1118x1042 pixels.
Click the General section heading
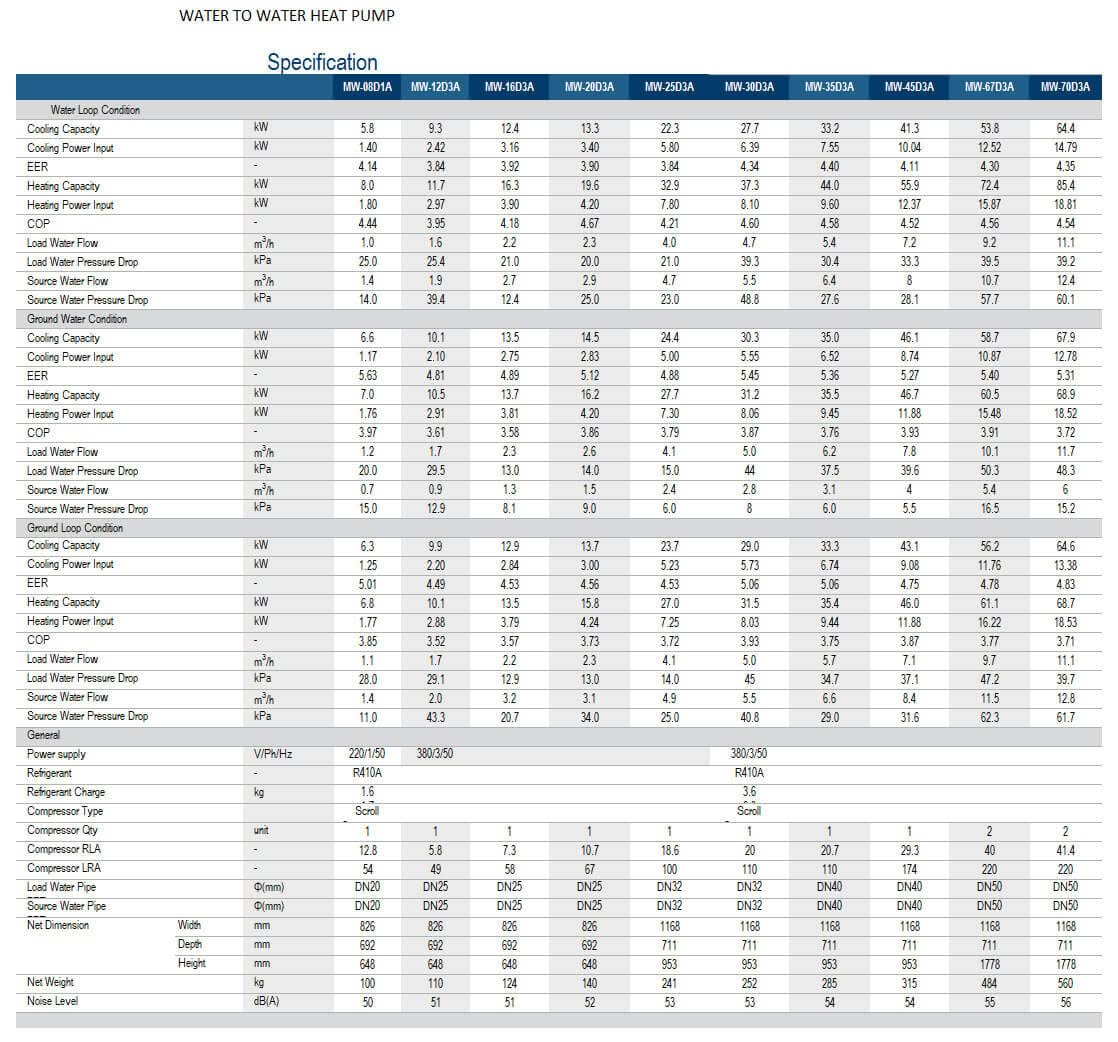click(43, 735)
